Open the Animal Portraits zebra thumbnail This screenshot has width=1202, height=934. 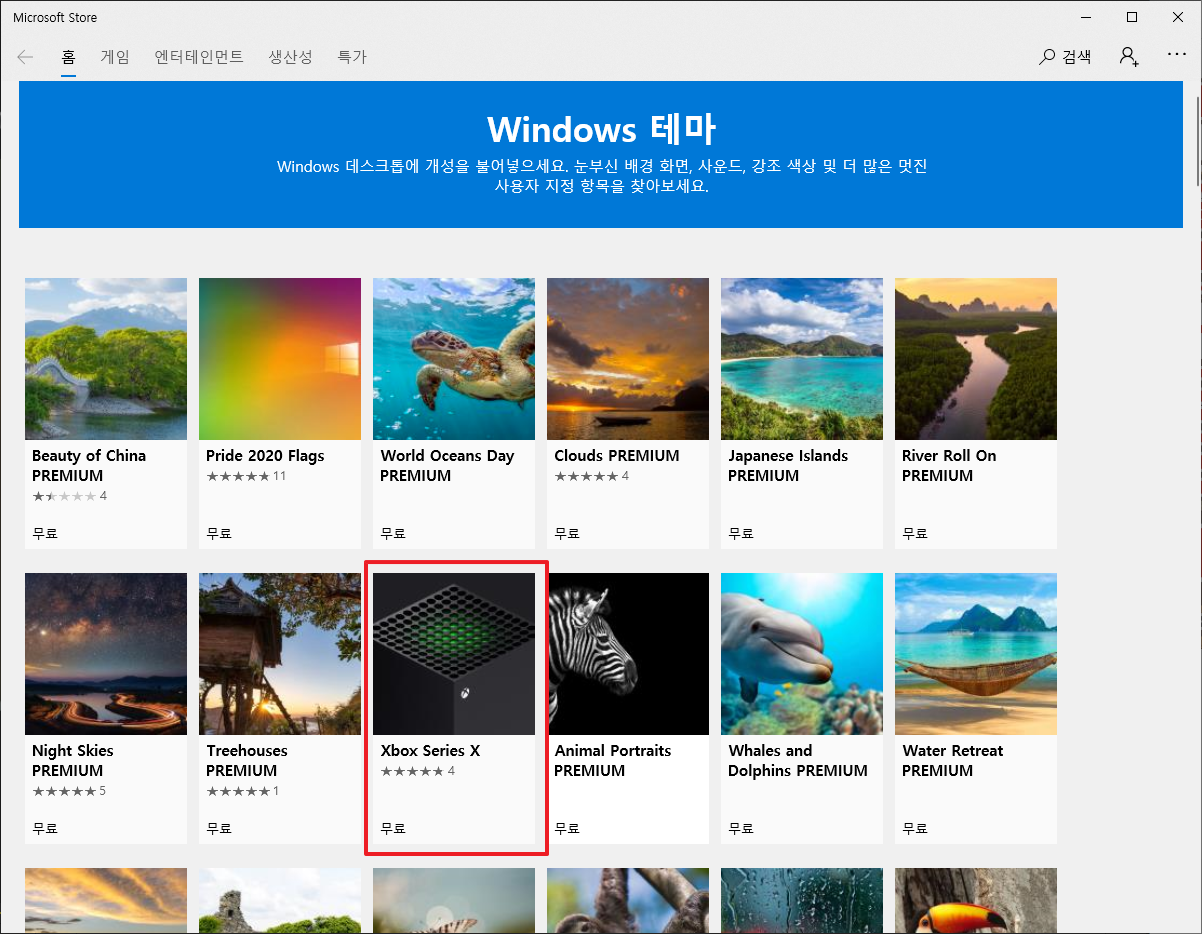tap(628, 654)
